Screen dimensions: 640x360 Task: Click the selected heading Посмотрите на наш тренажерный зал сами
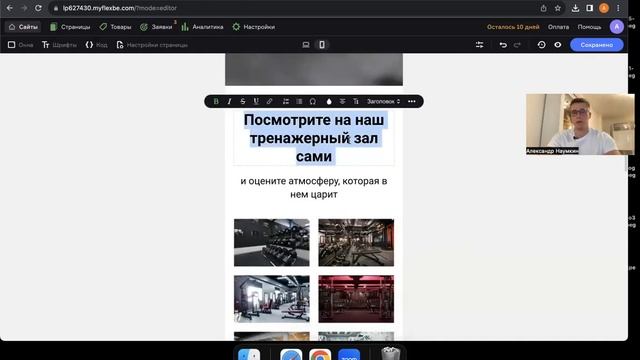click(314, 138)
